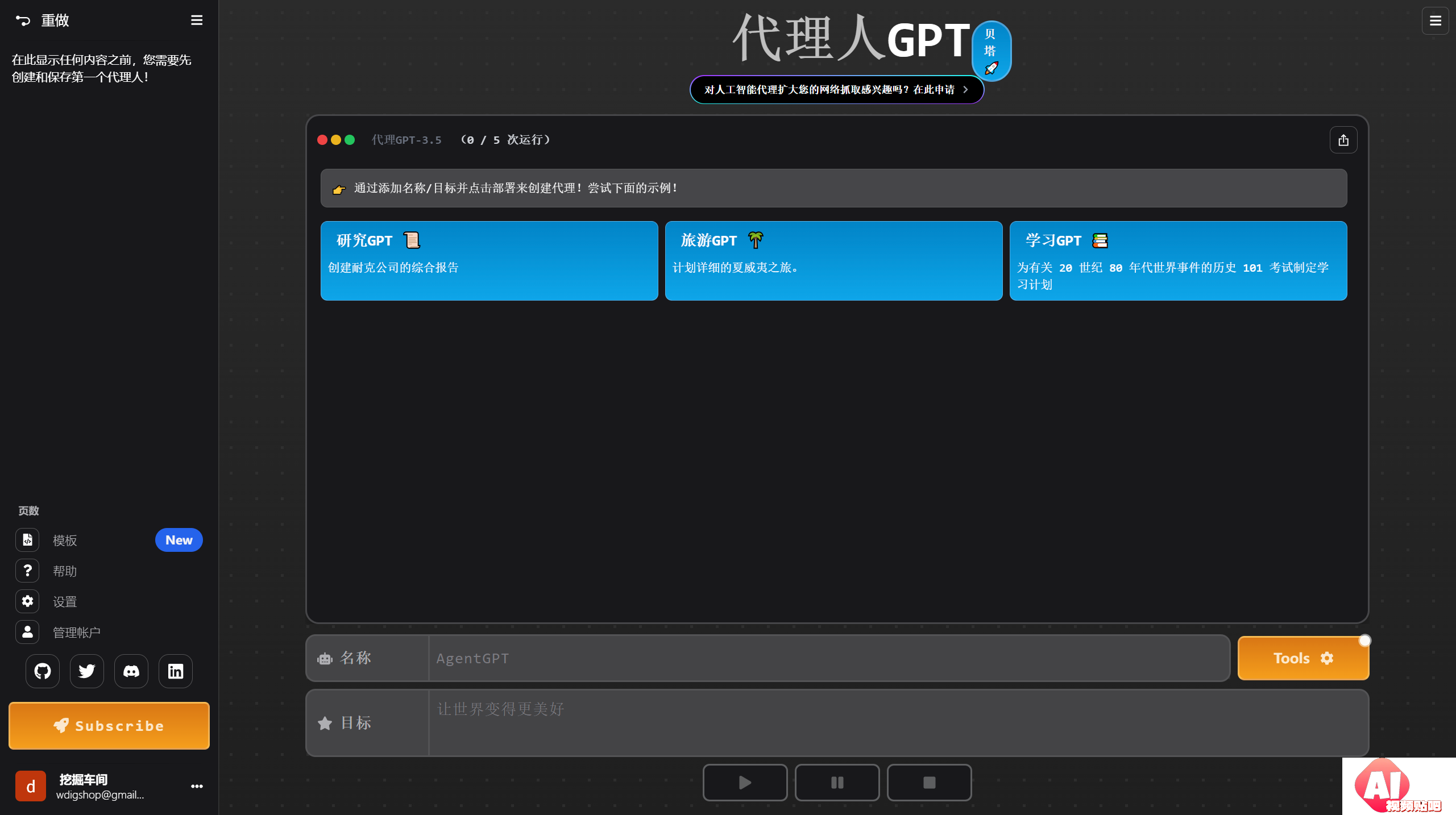
Task: Click the 名称 AgentGPT name input field
Action: pyautogui.click(x=829, y=658)
